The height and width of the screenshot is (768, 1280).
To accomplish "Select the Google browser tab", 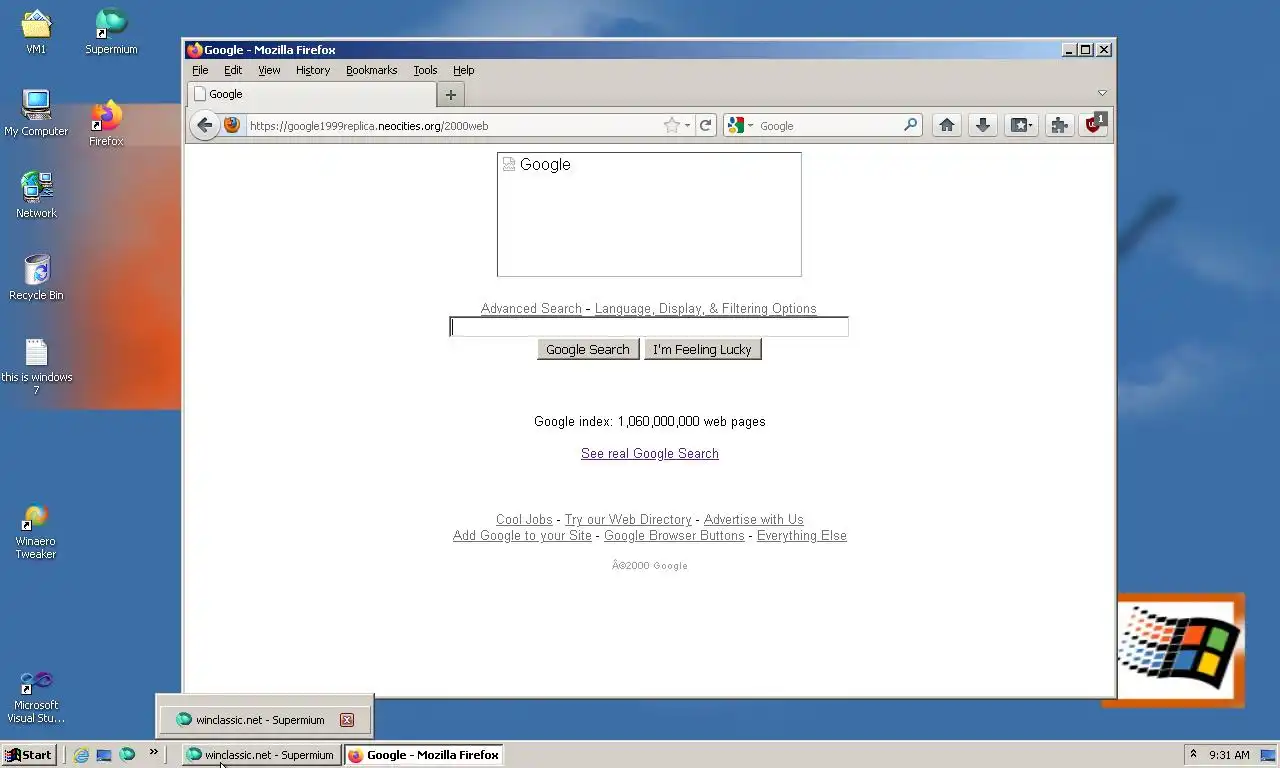I will [311, 94].
